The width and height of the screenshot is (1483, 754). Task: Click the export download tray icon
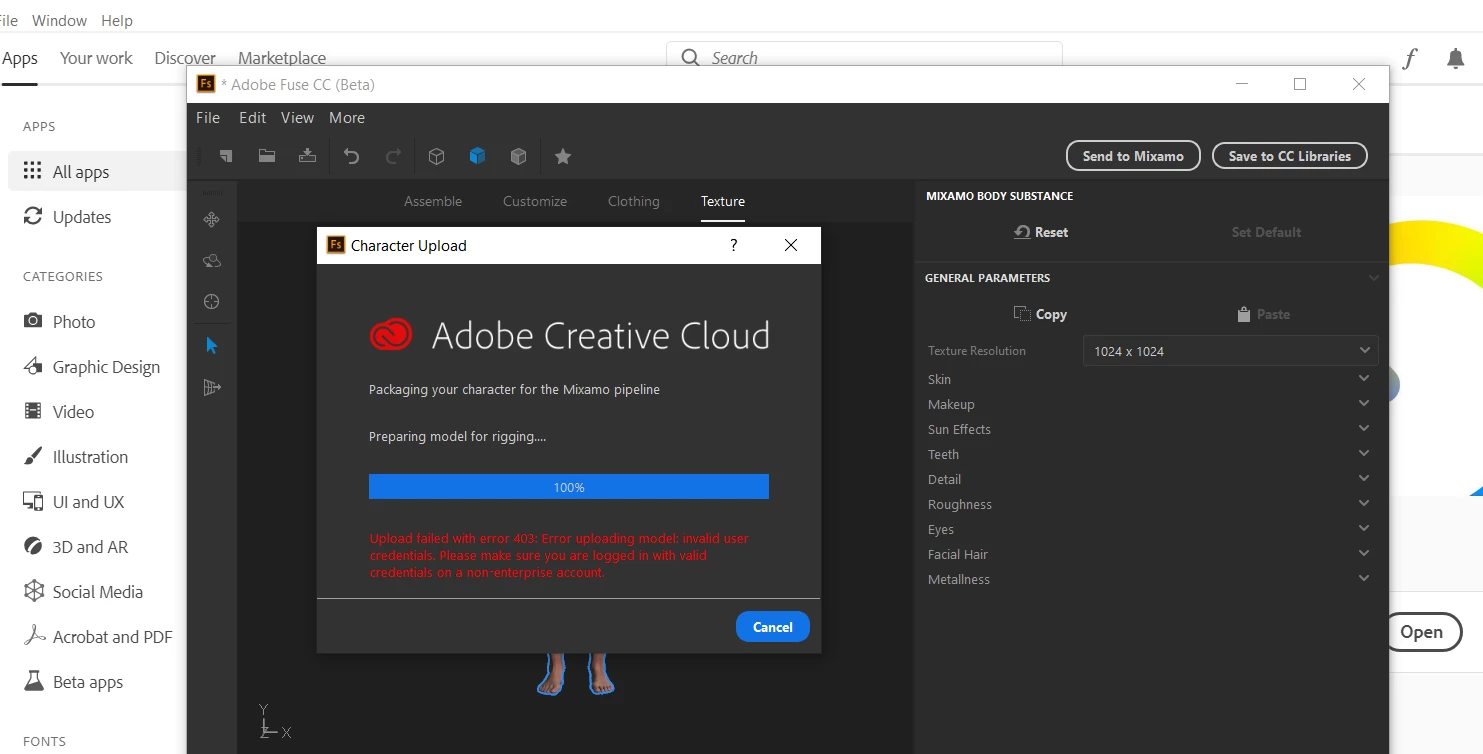tap(308, 156)
